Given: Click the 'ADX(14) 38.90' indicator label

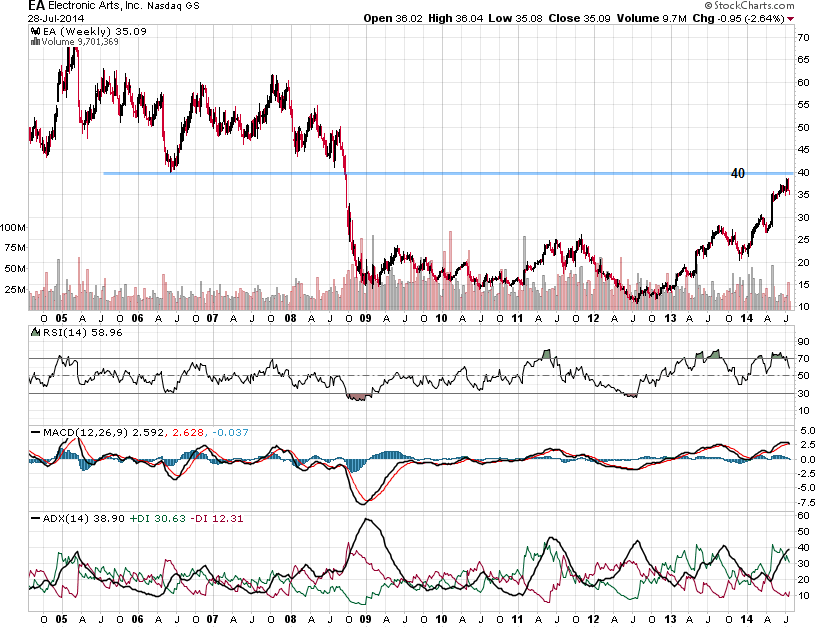Looking at the screenshot, I should coord(84,518).
